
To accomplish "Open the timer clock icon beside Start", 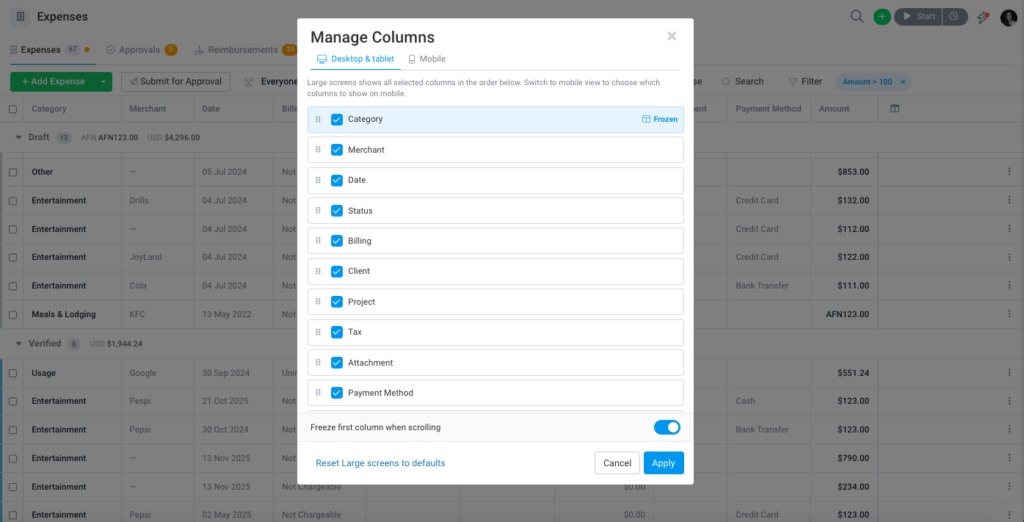I will click(954, 16).
